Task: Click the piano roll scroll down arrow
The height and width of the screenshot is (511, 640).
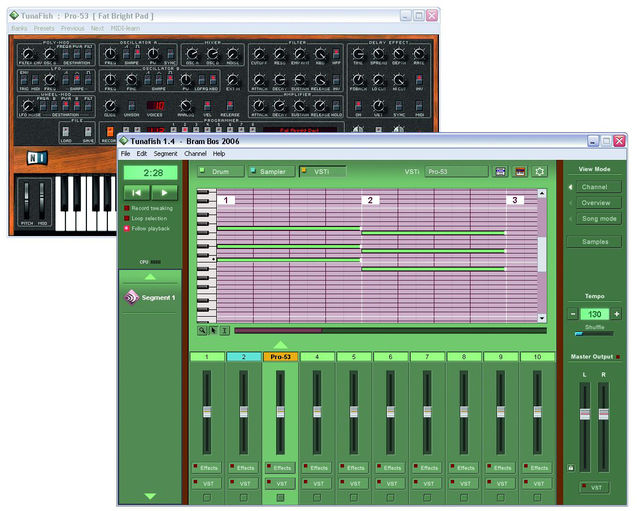Action: 542,318
